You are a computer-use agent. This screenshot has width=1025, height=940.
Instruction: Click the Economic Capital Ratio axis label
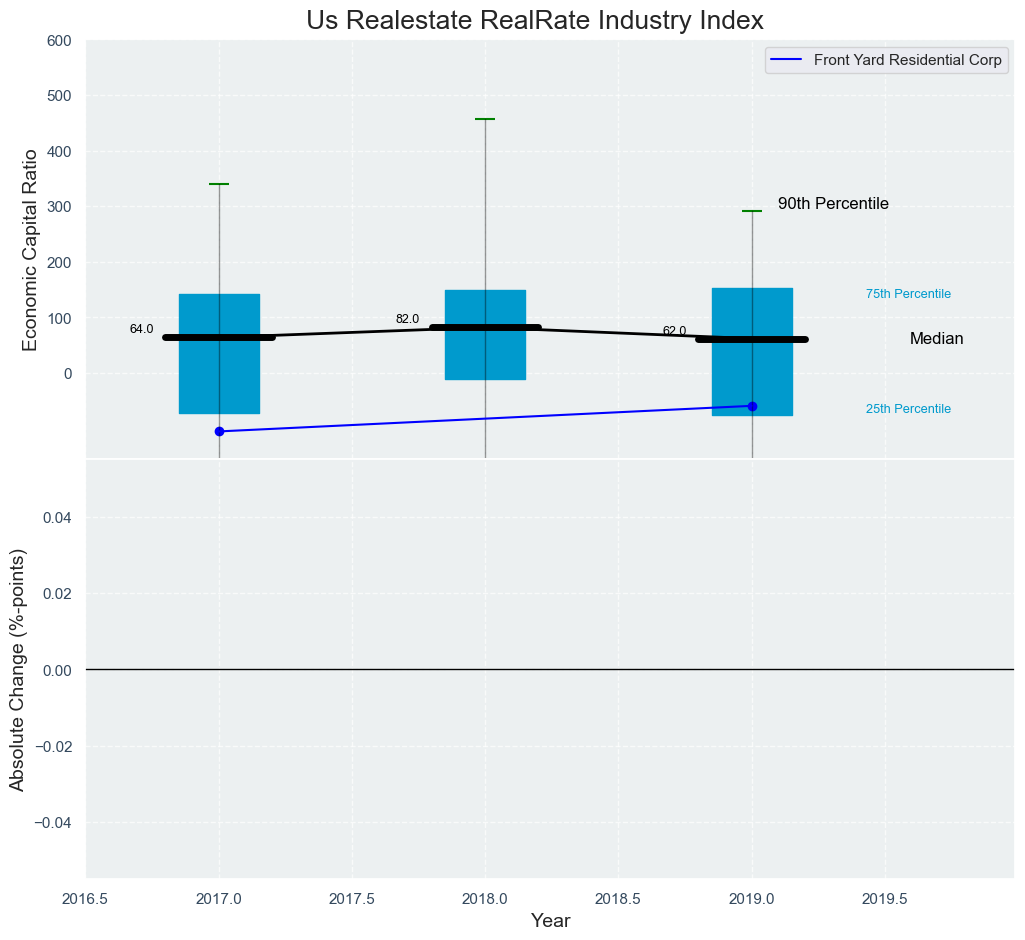[x=30, y=249]
